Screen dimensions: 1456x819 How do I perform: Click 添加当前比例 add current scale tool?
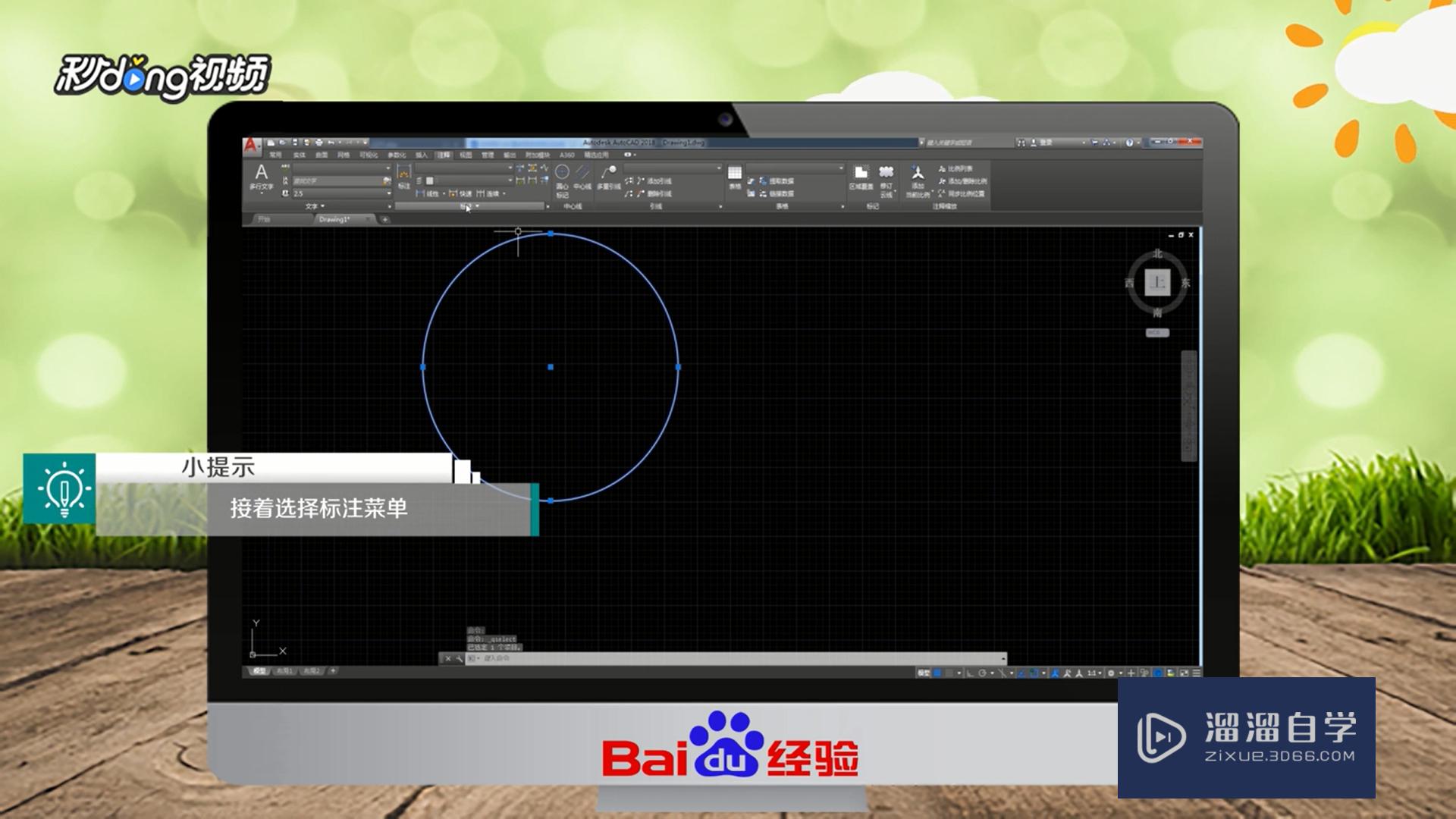click(918, 180)
